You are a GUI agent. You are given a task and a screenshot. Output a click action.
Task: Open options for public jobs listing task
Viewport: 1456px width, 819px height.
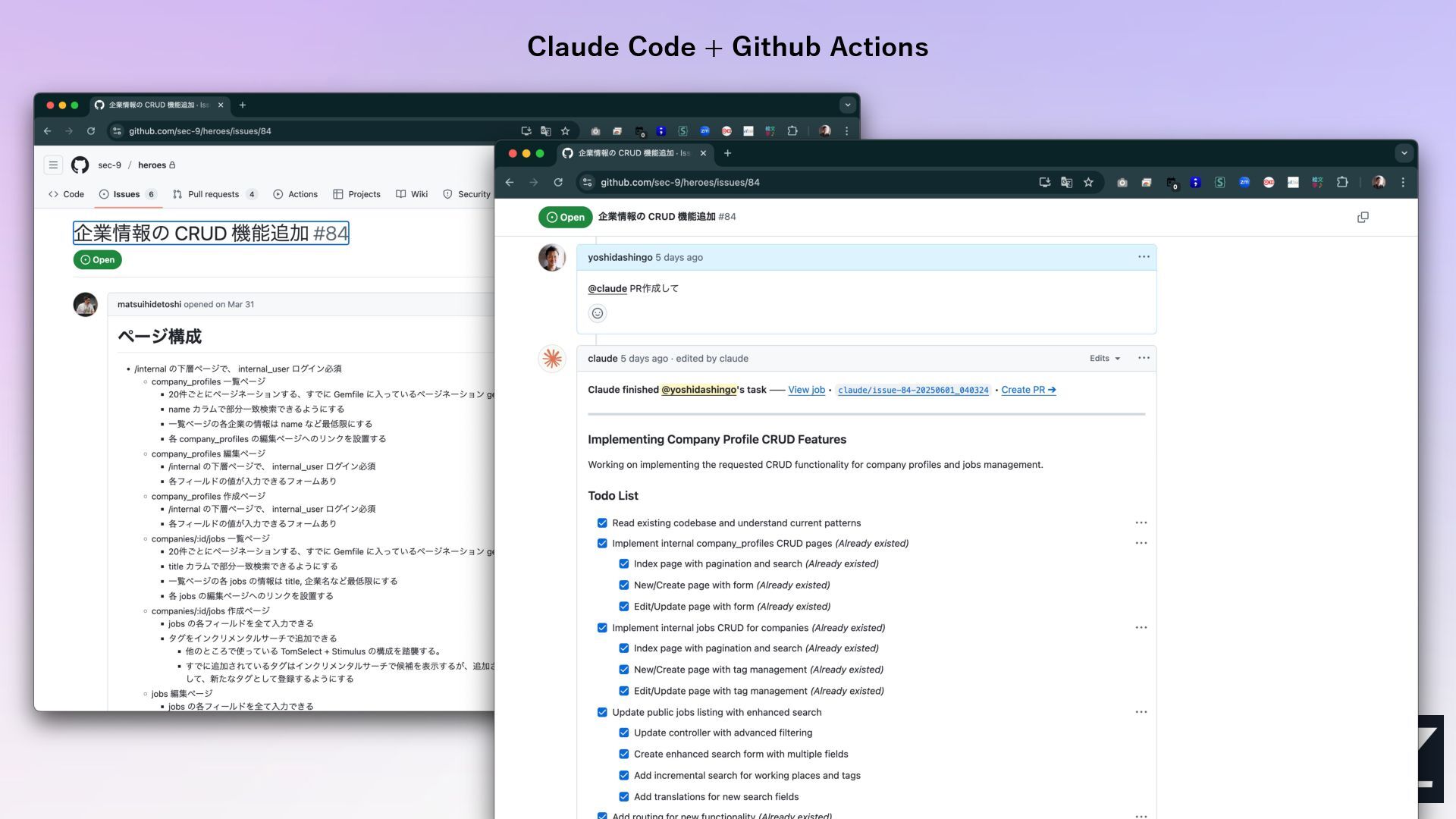pos(1141,713)
